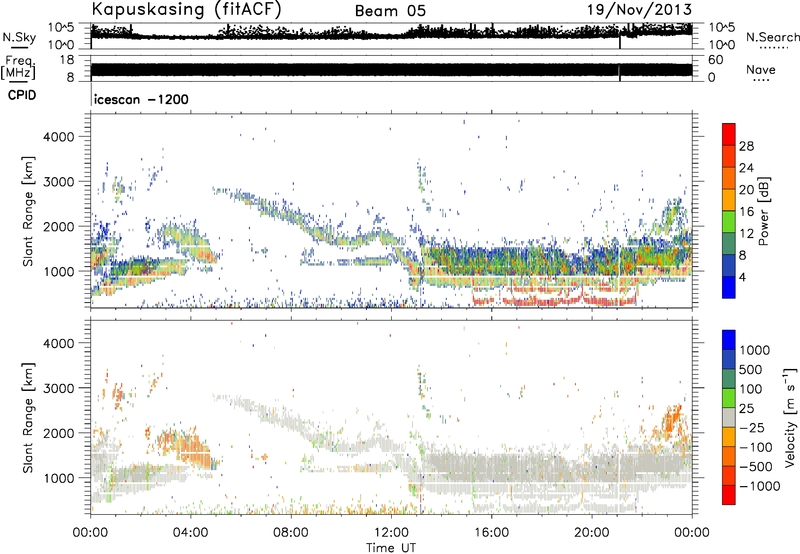
Task: Click the blue top of velocity colorbar
Action: click(x=729, y=340)
